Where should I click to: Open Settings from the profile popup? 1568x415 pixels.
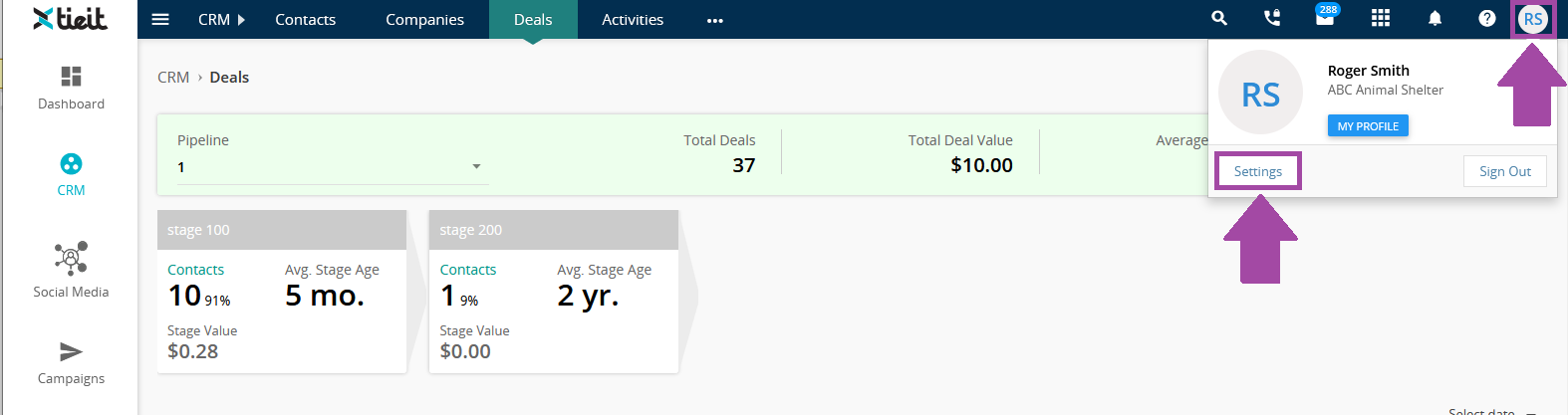pos(1258,171)
